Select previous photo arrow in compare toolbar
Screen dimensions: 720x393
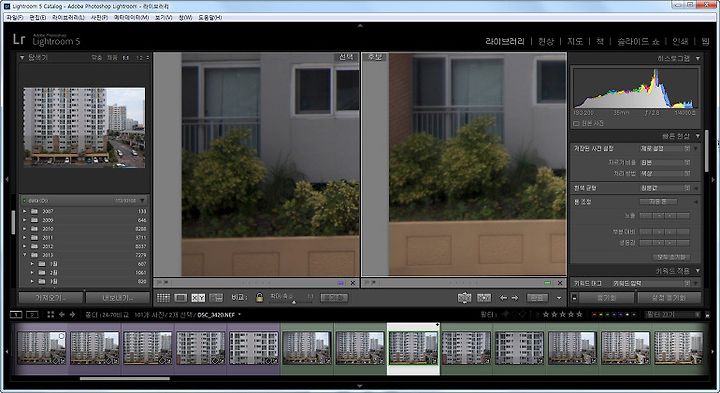click(503, 298)
